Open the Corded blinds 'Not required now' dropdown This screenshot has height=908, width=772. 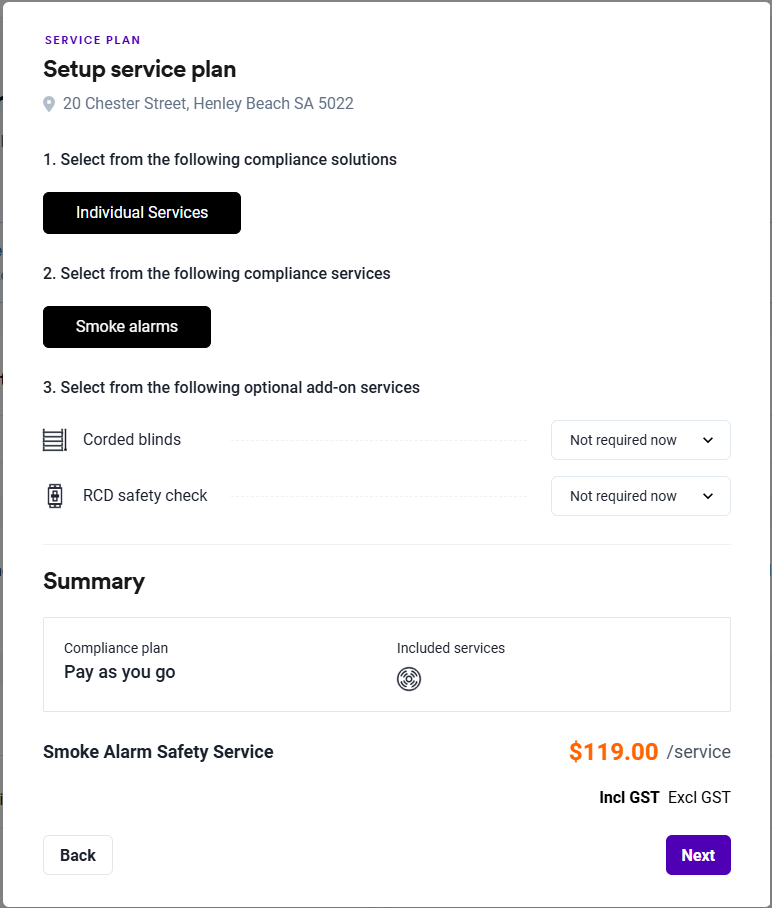pyautogui.click(x=641, y=440)
